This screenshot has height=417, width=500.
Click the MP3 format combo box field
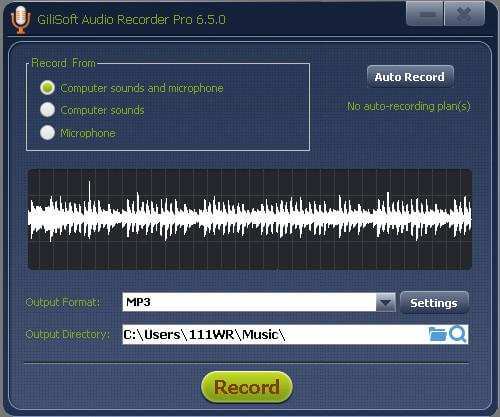[259, 302]
